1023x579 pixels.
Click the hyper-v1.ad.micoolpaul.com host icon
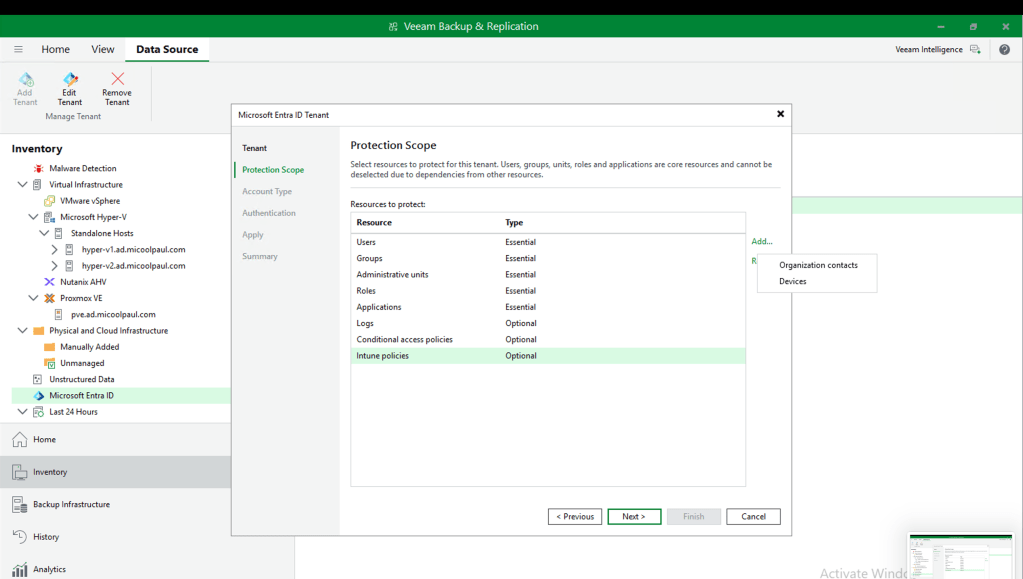pyautogui.click(x=69, y=249)
